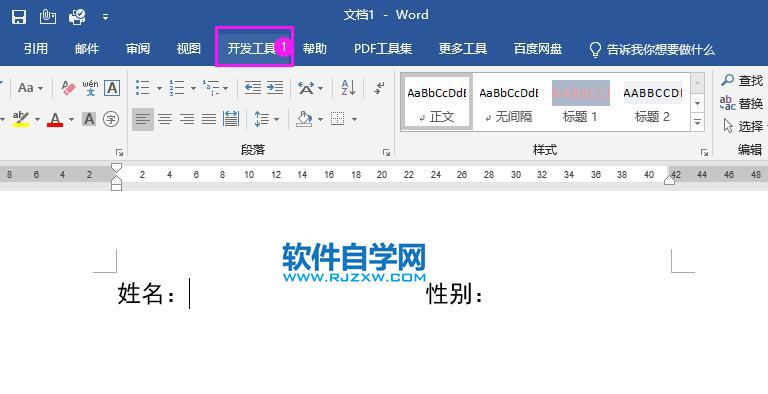Click the Borders icon
Image resolution: width=768 pixels, height=394 pixels.
click(x=337, y=119)
